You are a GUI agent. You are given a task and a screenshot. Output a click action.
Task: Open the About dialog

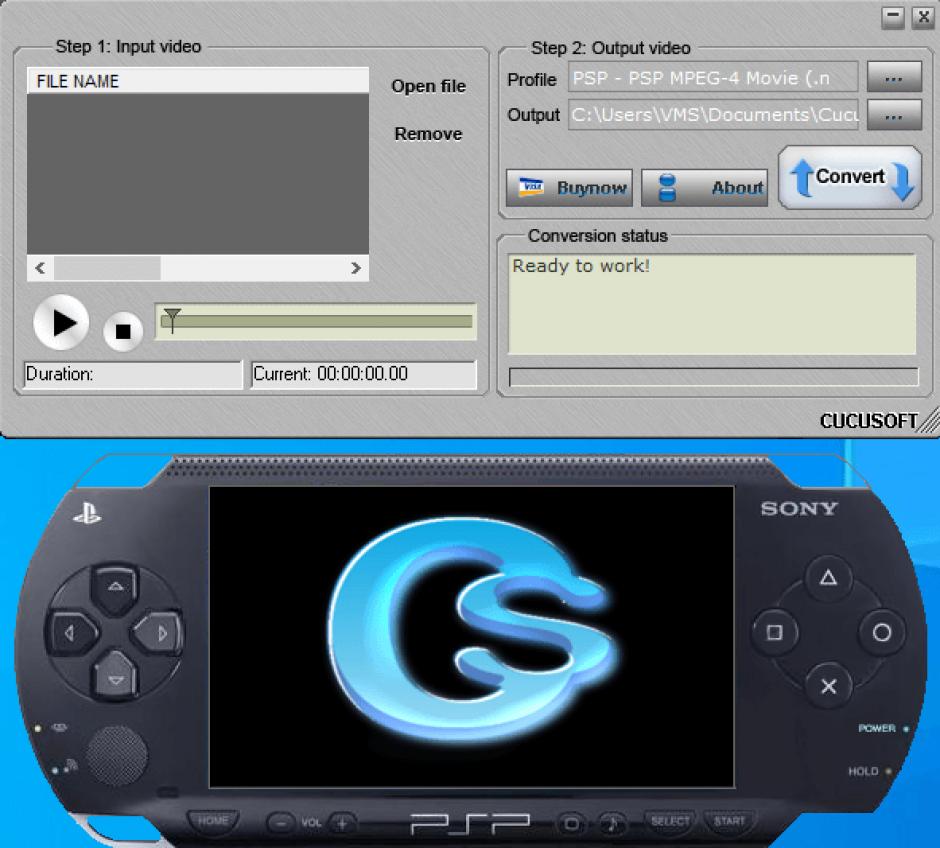click(704, 188)
